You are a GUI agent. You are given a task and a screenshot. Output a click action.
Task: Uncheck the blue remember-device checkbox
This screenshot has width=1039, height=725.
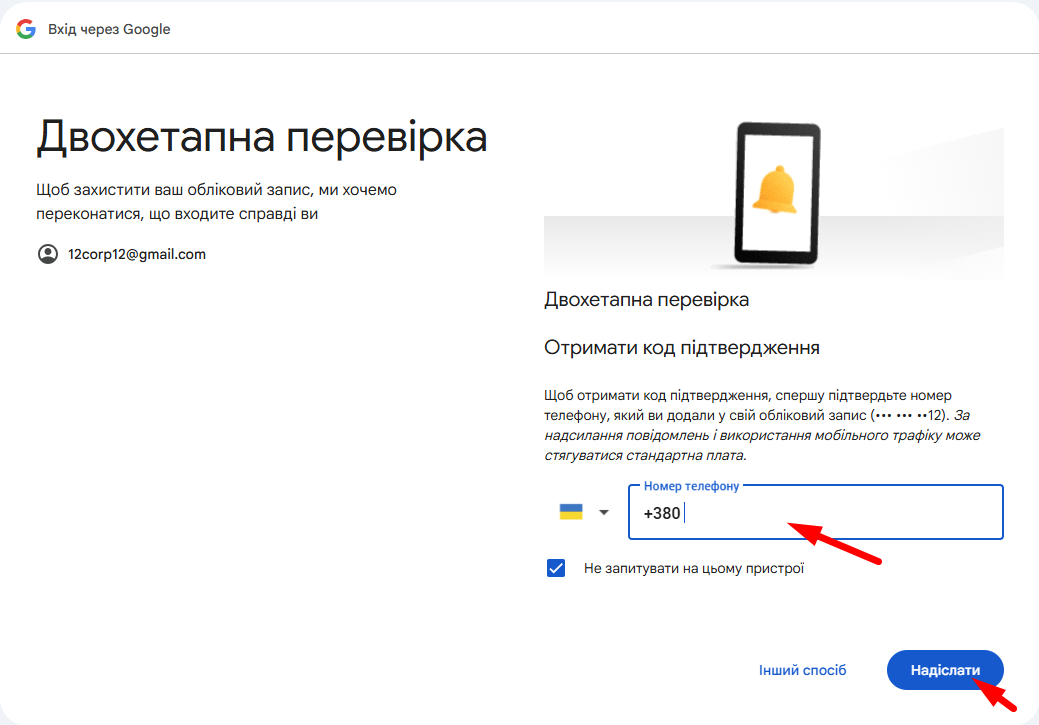coord(557,568)
